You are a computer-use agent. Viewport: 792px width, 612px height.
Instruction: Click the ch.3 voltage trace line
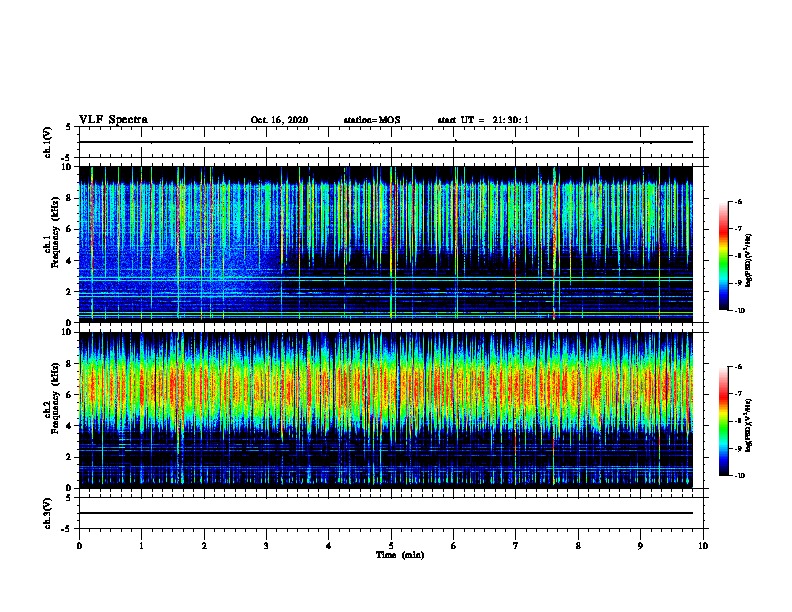click(385, 513)
